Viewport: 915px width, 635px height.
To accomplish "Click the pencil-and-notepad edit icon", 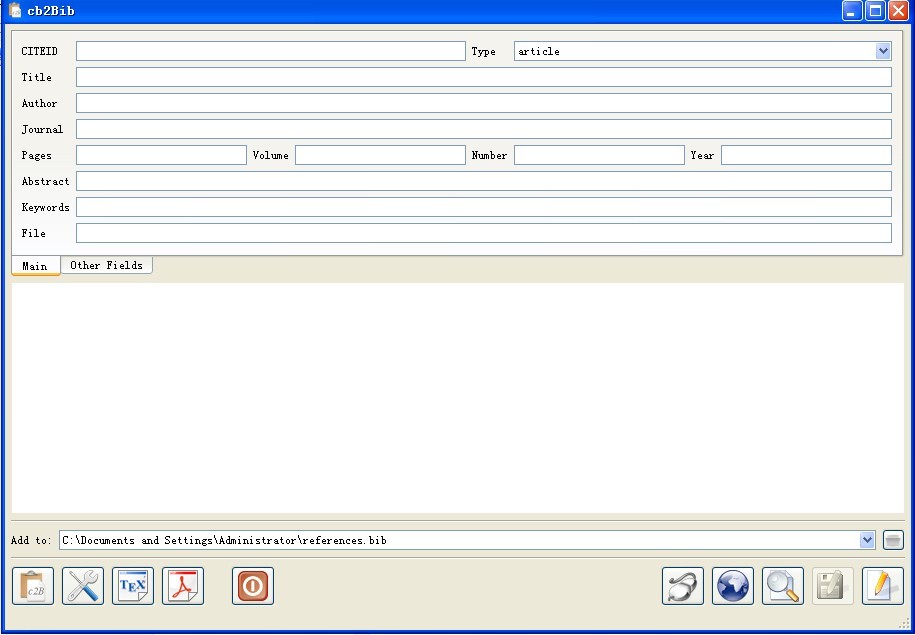I will click(x=883, y=586).
